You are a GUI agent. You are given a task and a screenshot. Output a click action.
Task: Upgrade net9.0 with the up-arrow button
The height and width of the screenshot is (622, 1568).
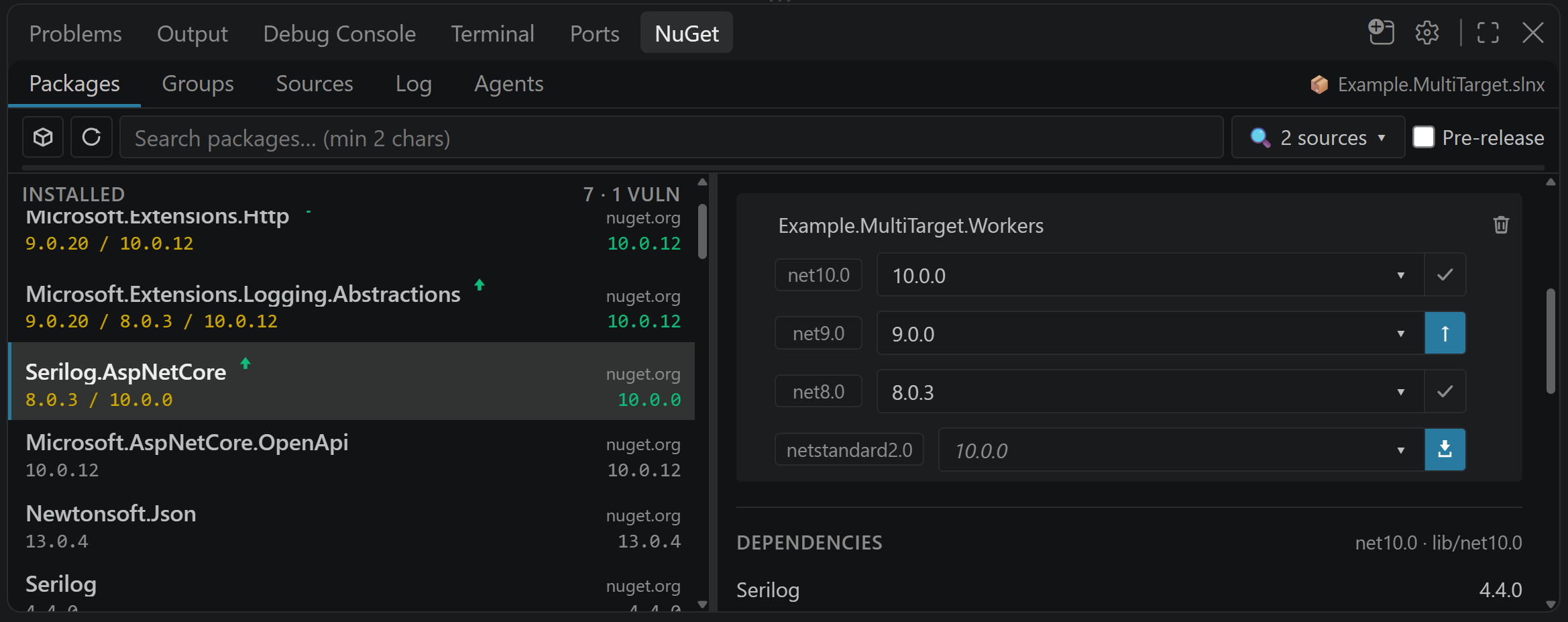[x=1445, y=333]
